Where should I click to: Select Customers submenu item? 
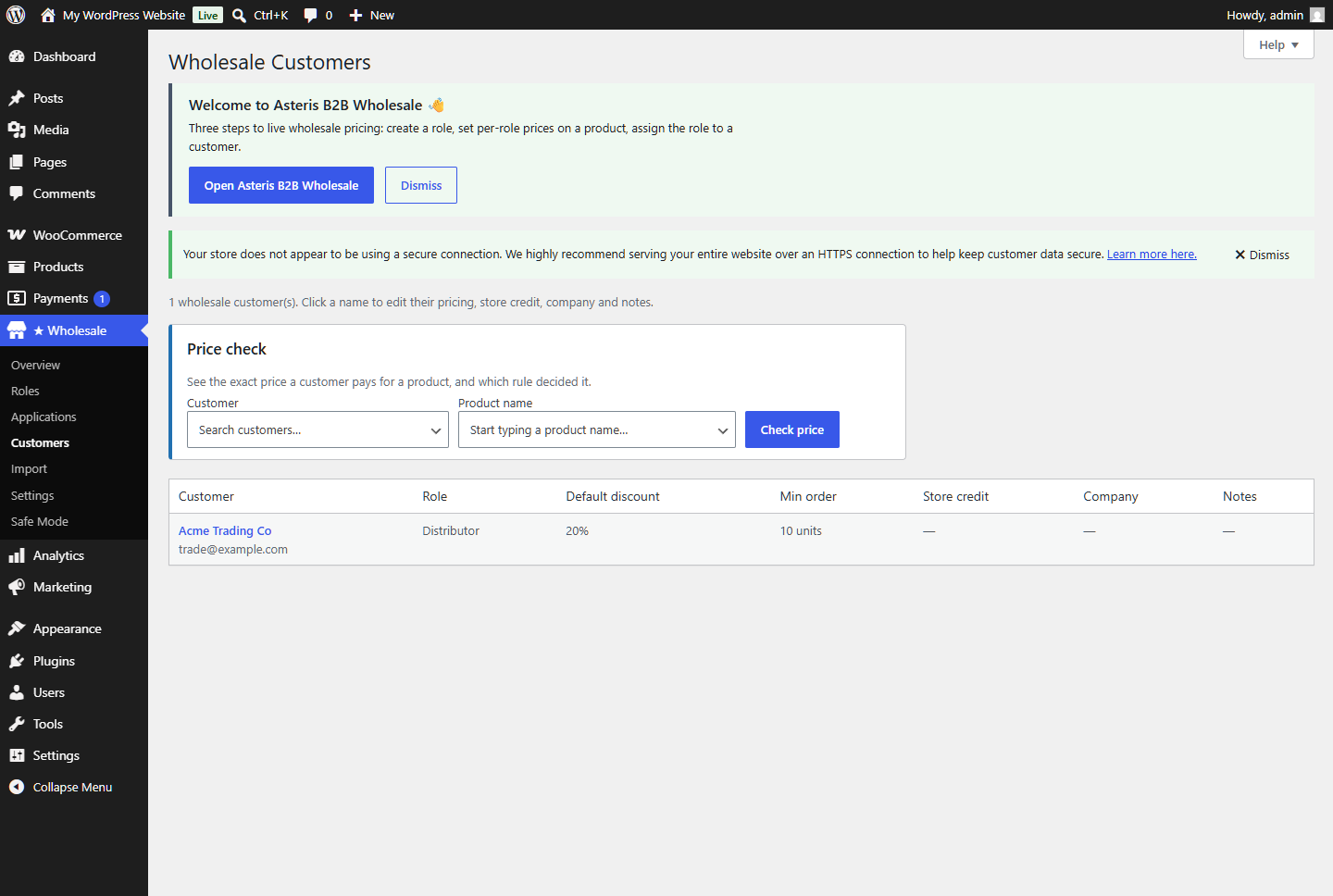point(40,443)
